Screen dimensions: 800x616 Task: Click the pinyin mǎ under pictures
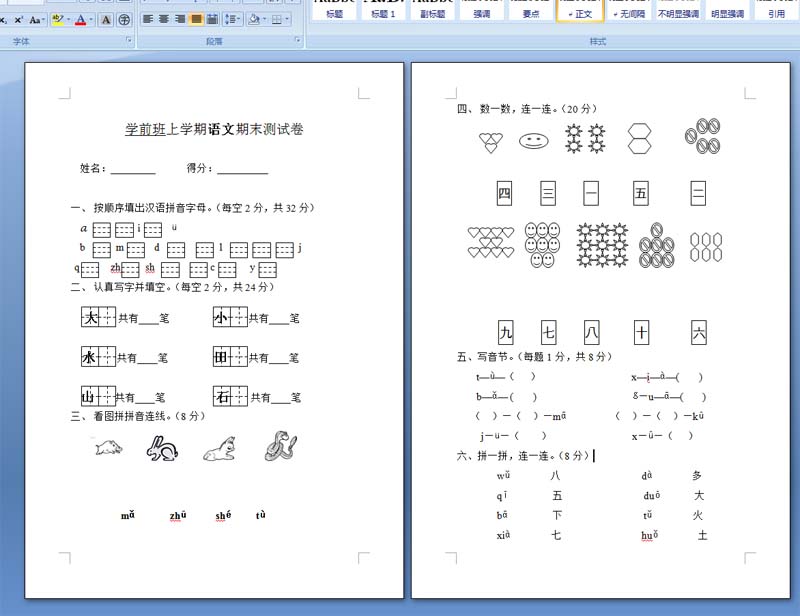(128, 515)
